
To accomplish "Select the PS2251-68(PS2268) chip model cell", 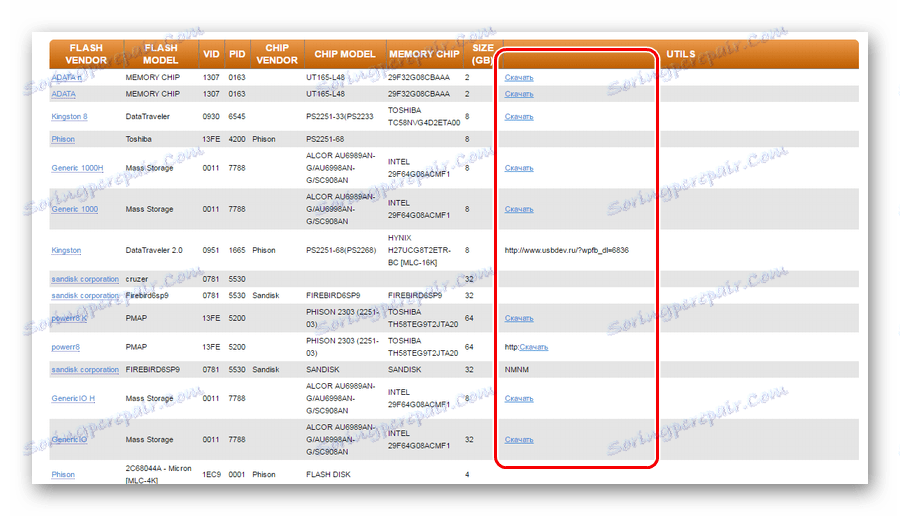I will [341, 251].
